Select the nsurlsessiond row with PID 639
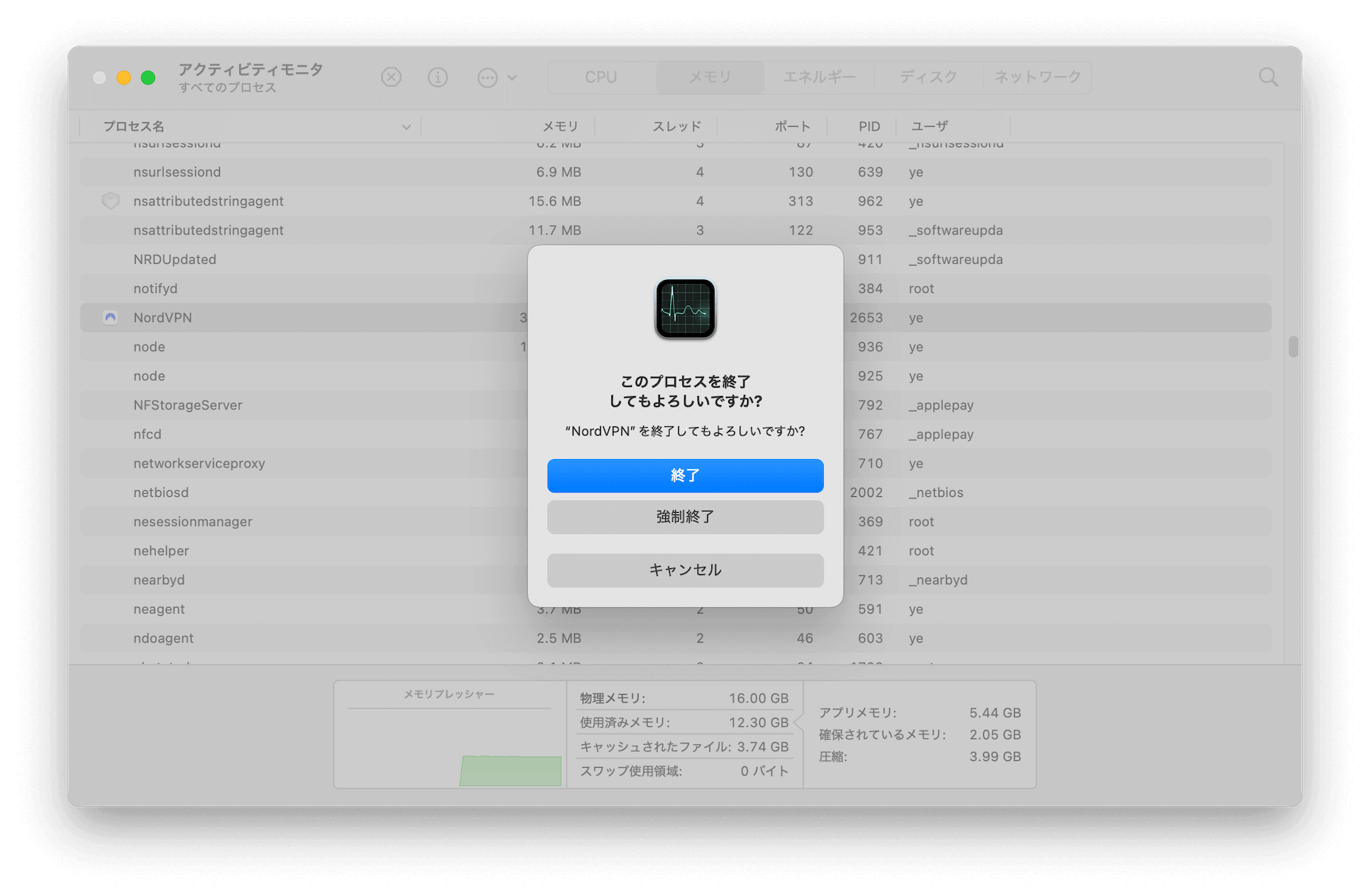 [676, 172]
